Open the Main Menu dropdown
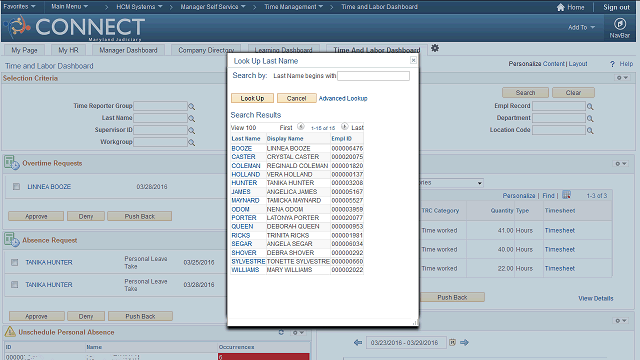 pos(69,7)
